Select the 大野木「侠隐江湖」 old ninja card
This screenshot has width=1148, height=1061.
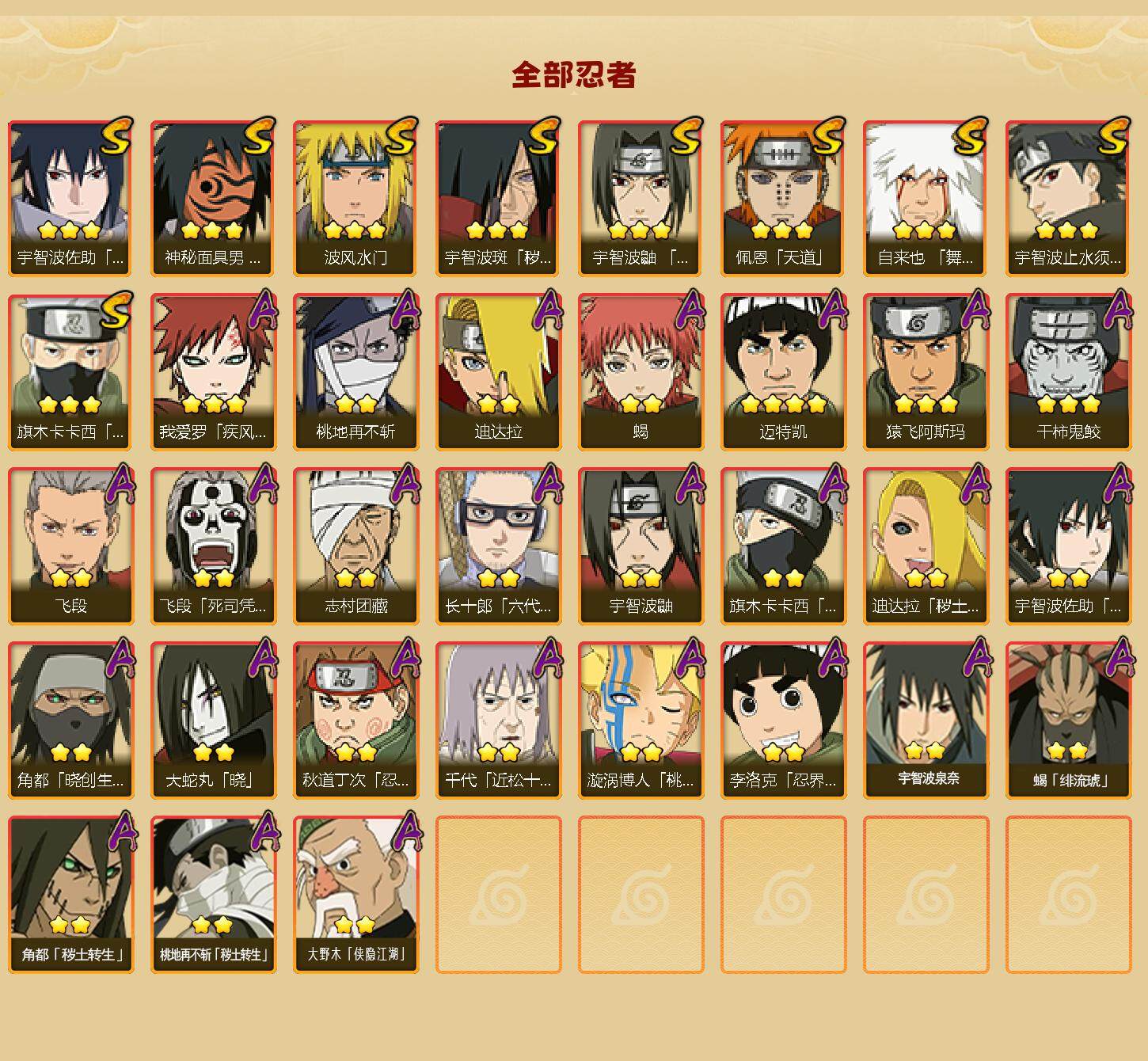(355, 895)
